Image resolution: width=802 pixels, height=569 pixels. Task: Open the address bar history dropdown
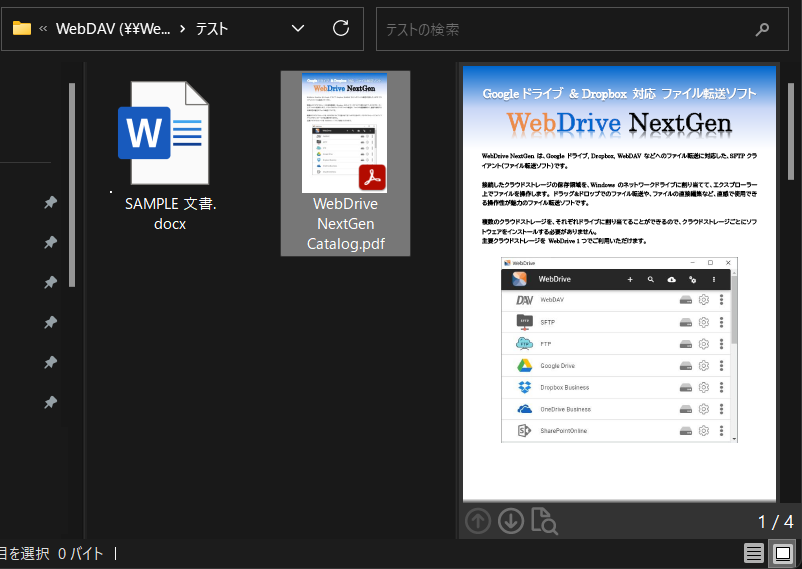297,29
